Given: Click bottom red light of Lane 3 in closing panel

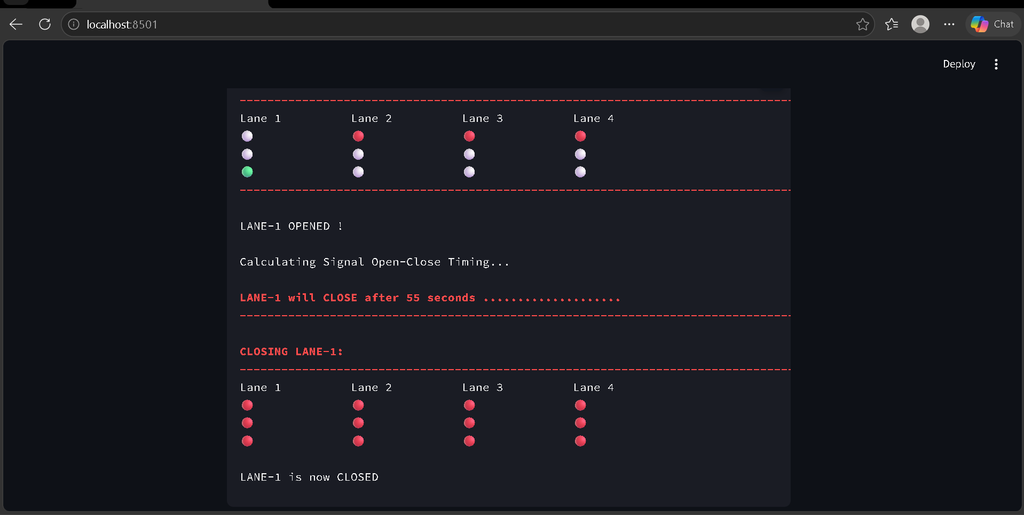Looking at the screenshot, I should 469,441.
